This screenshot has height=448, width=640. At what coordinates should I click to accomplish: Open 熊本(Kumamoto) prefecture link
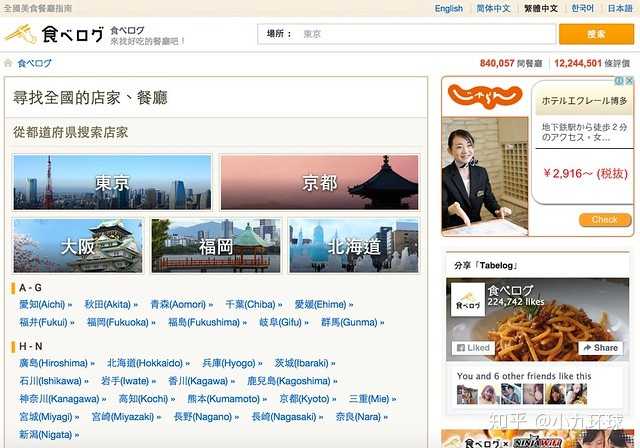(227, 399)
